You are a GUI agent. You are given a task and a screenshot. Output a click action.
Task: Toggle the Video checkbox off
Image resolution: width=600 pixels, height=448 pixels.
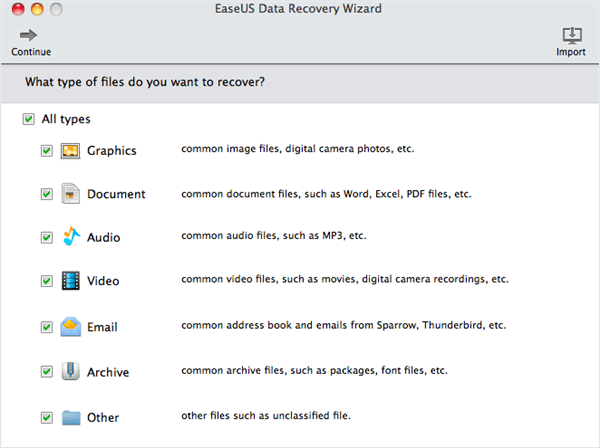47,282
